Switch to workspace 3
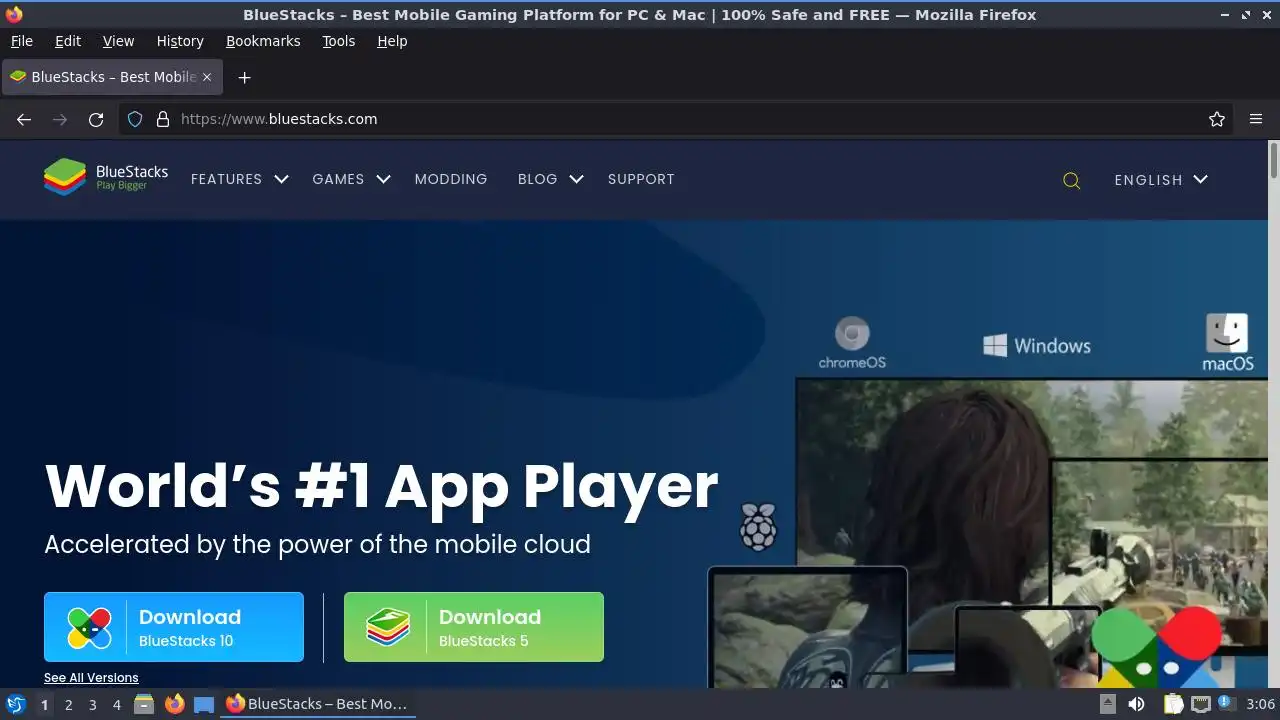1280x720 pixels. point(92,704)
